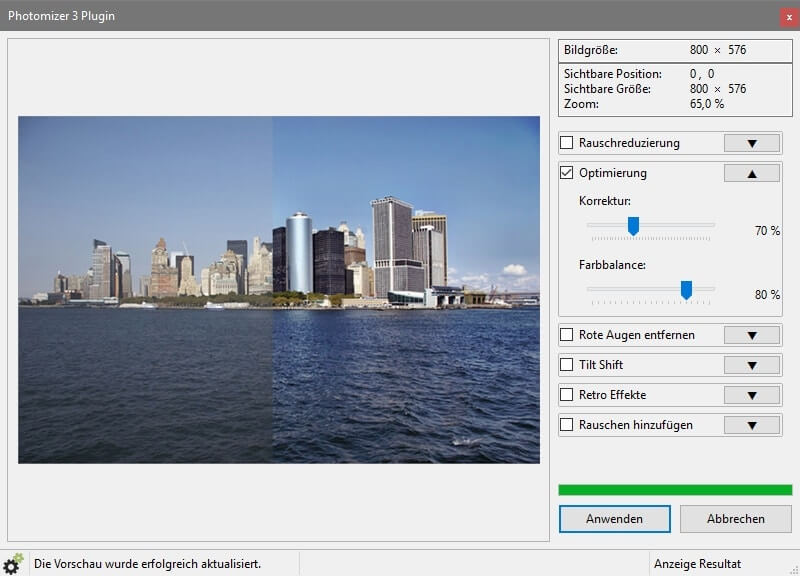Click the Farbbalance slider handle
This screenshot has width=800, height=576.
686,290
